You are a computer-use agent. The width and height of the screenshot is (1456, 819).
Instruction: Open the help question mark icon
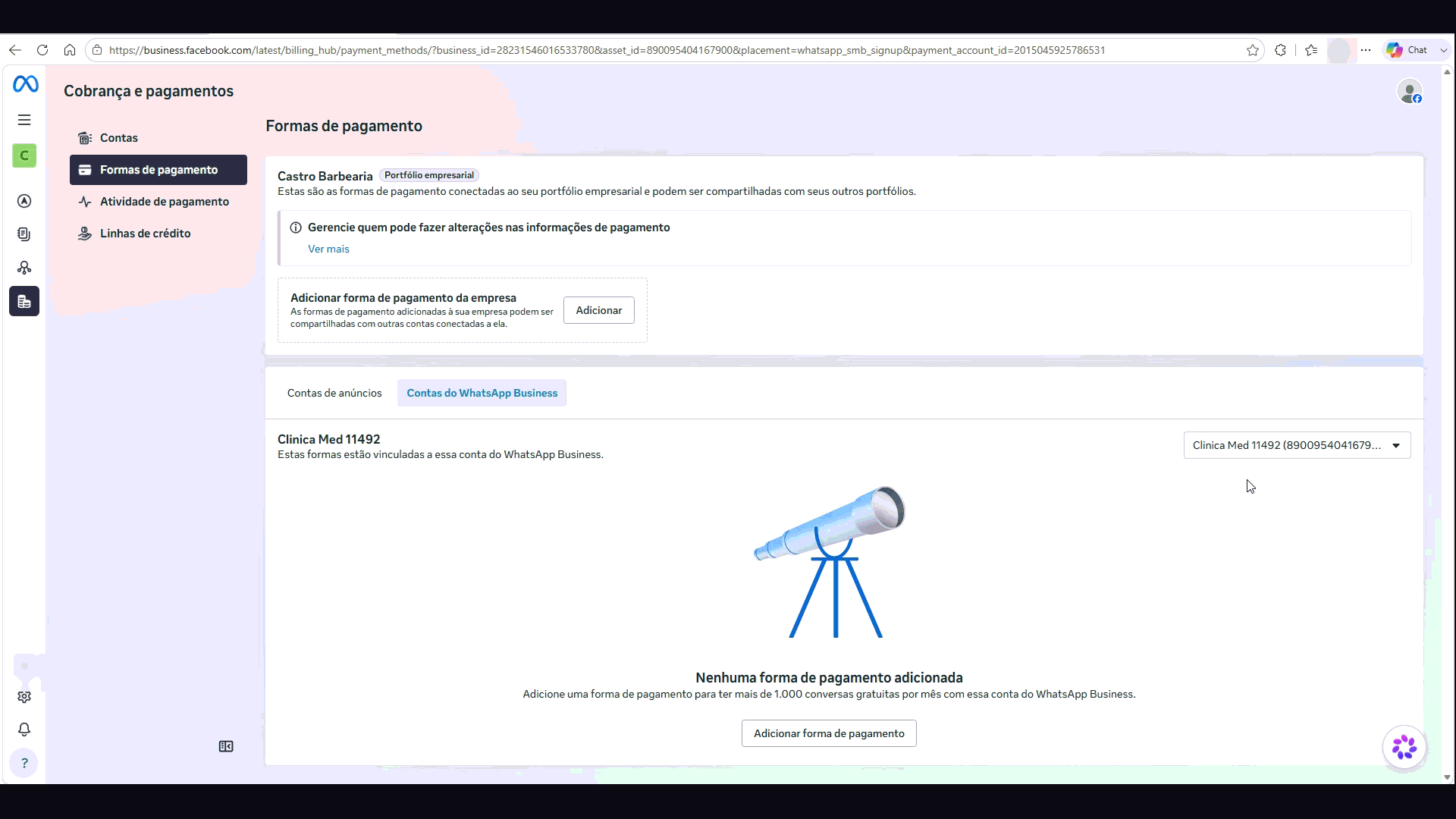(24, 763)
